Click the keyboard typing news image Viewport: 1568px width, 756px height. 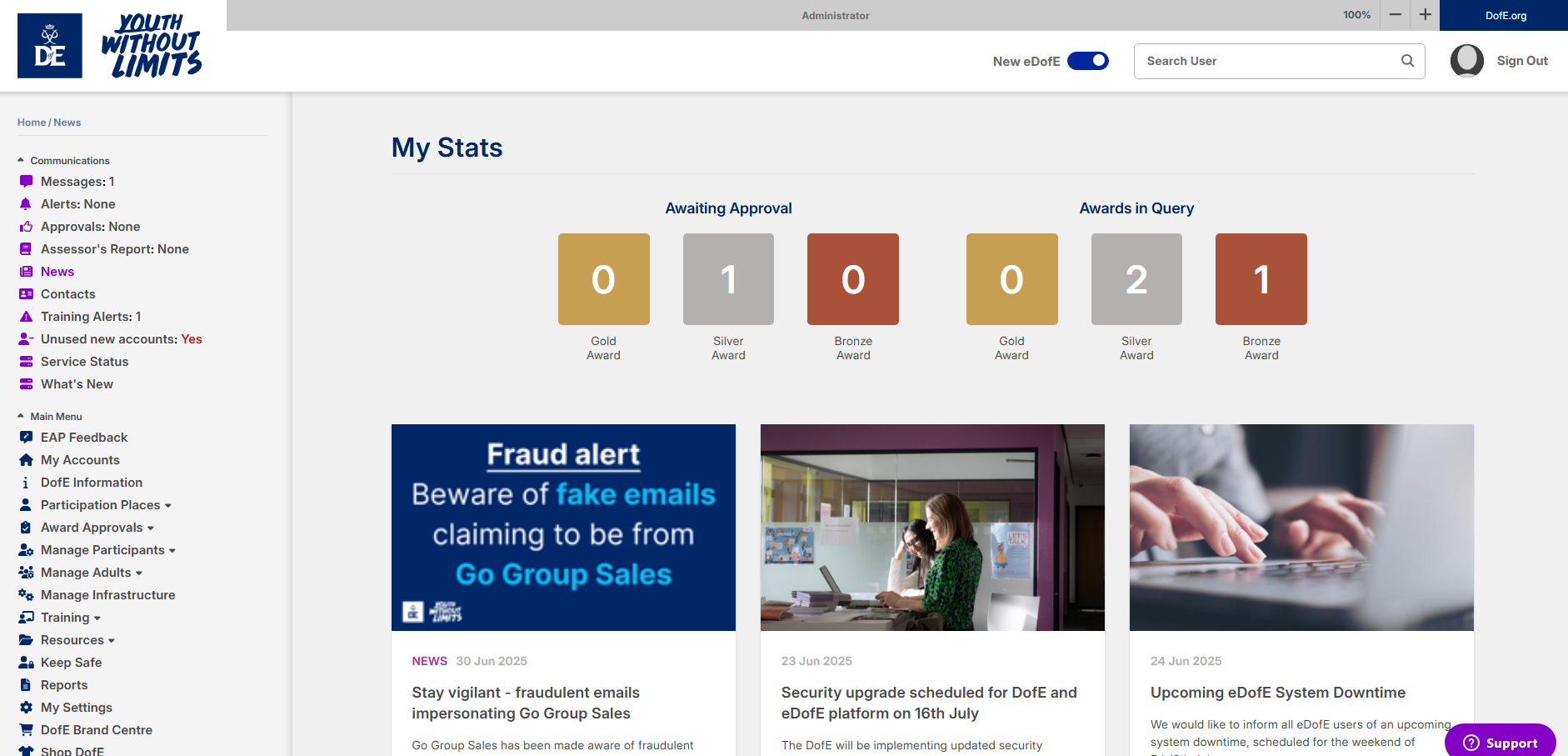(1301, 528)
